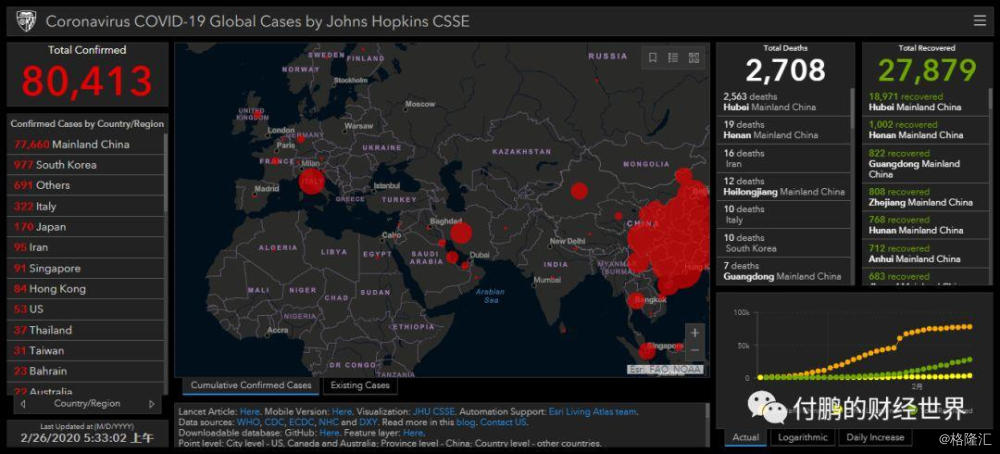
Task: Click '18,971 recovered Hubei' entry
Action: coord(927,102)
